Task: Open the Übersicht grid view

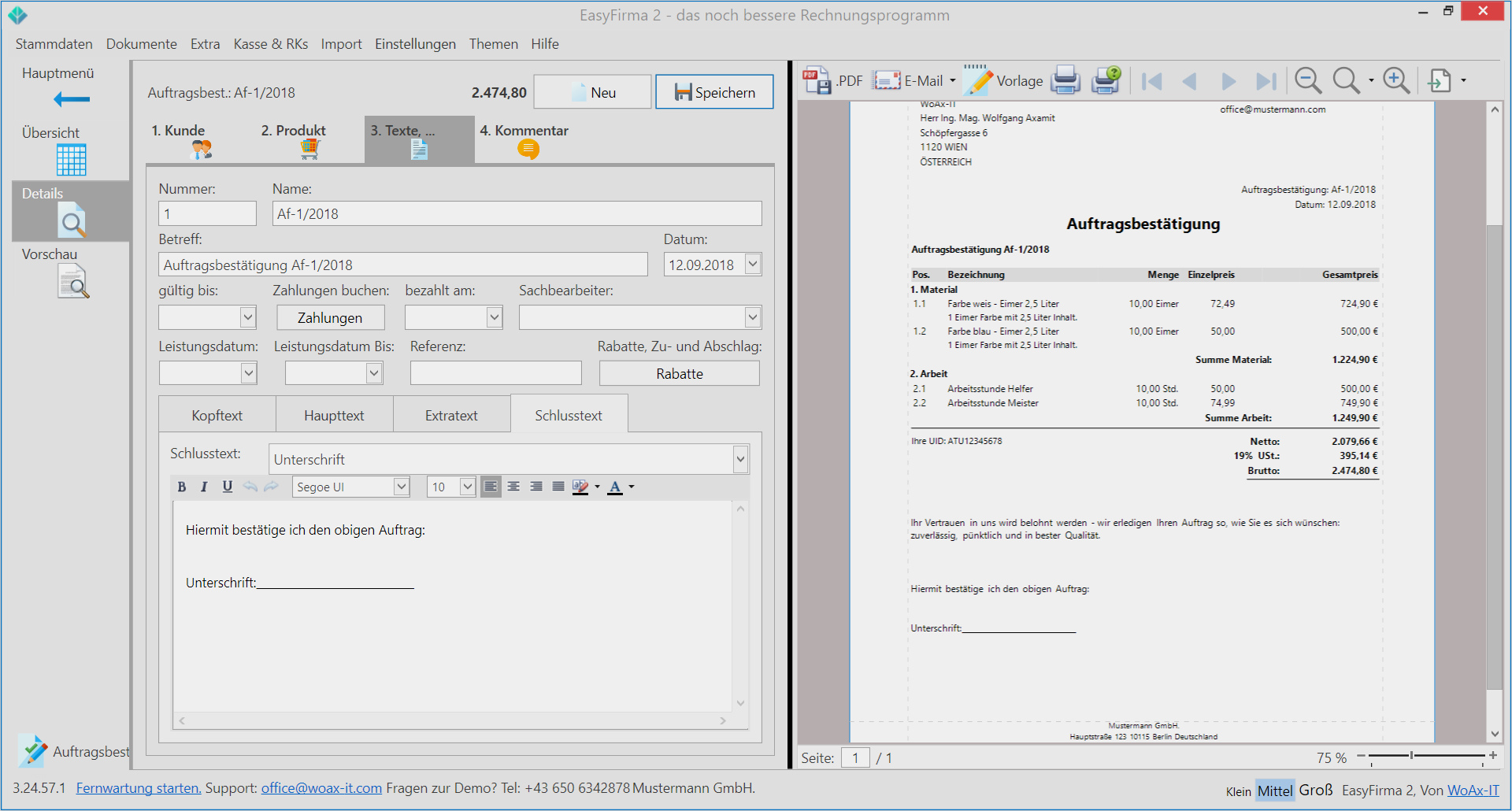Action: coord(71,160)
